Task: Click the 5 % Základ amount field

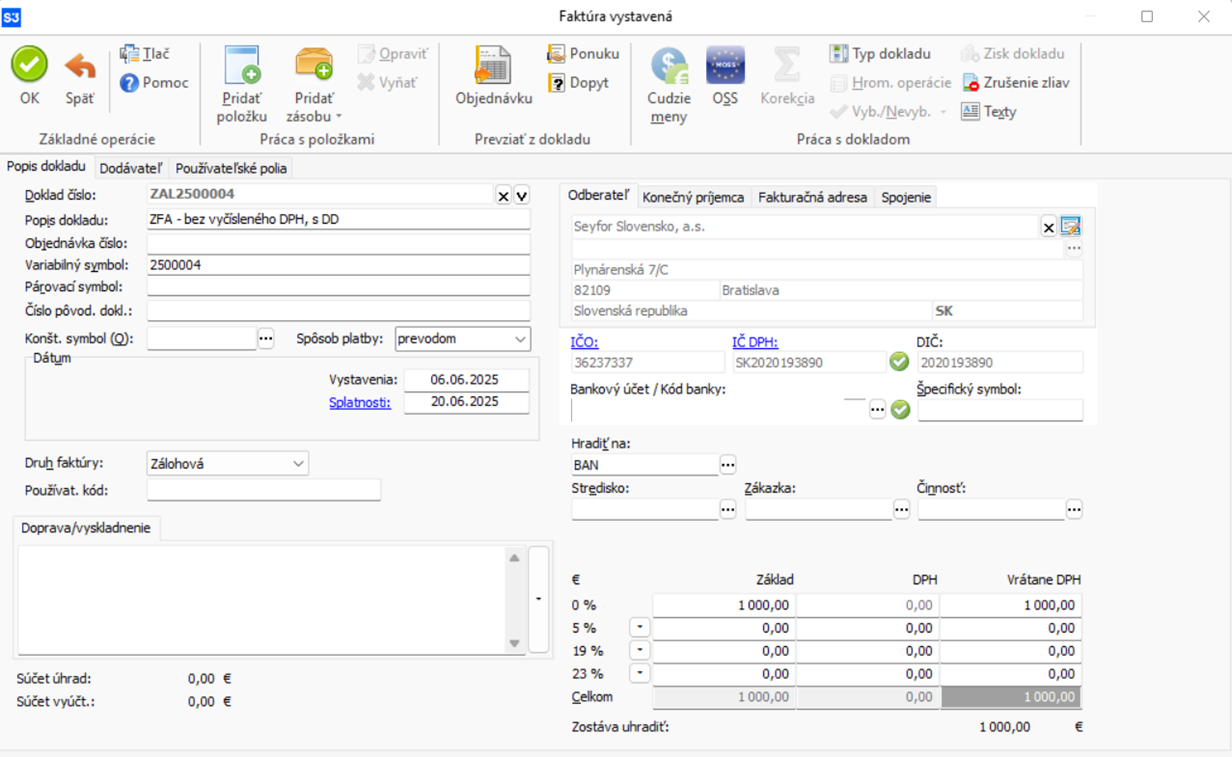Action: 724,628
